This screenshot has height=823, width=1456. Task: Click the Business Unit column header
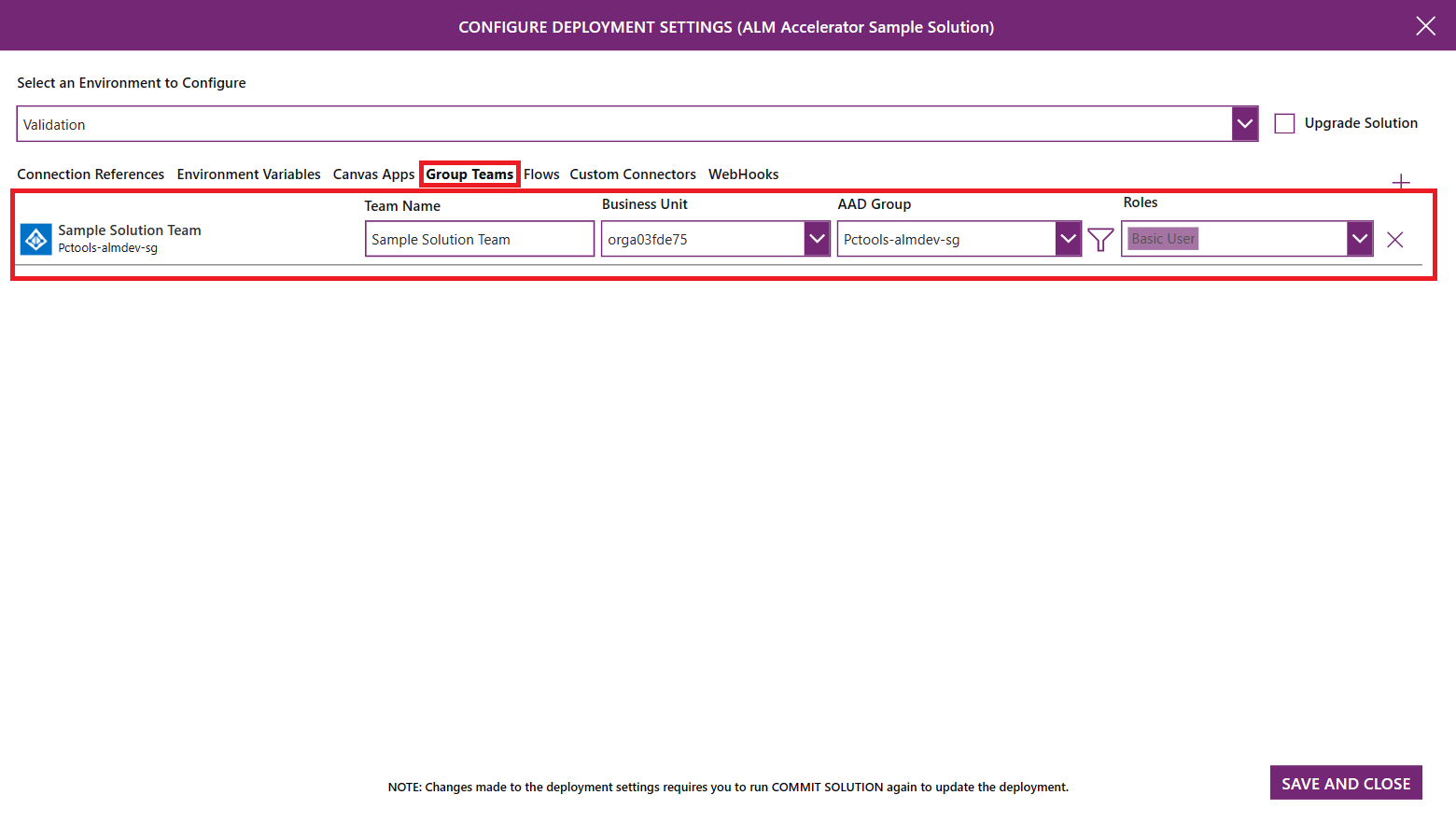click(x=645, y=204)
